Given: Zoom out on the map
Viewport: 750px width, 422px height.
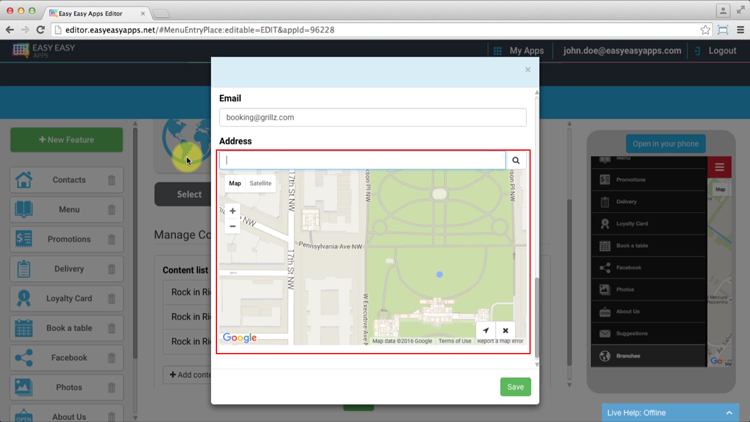Looking at the screenshot, I should click(x=232, y=226).
